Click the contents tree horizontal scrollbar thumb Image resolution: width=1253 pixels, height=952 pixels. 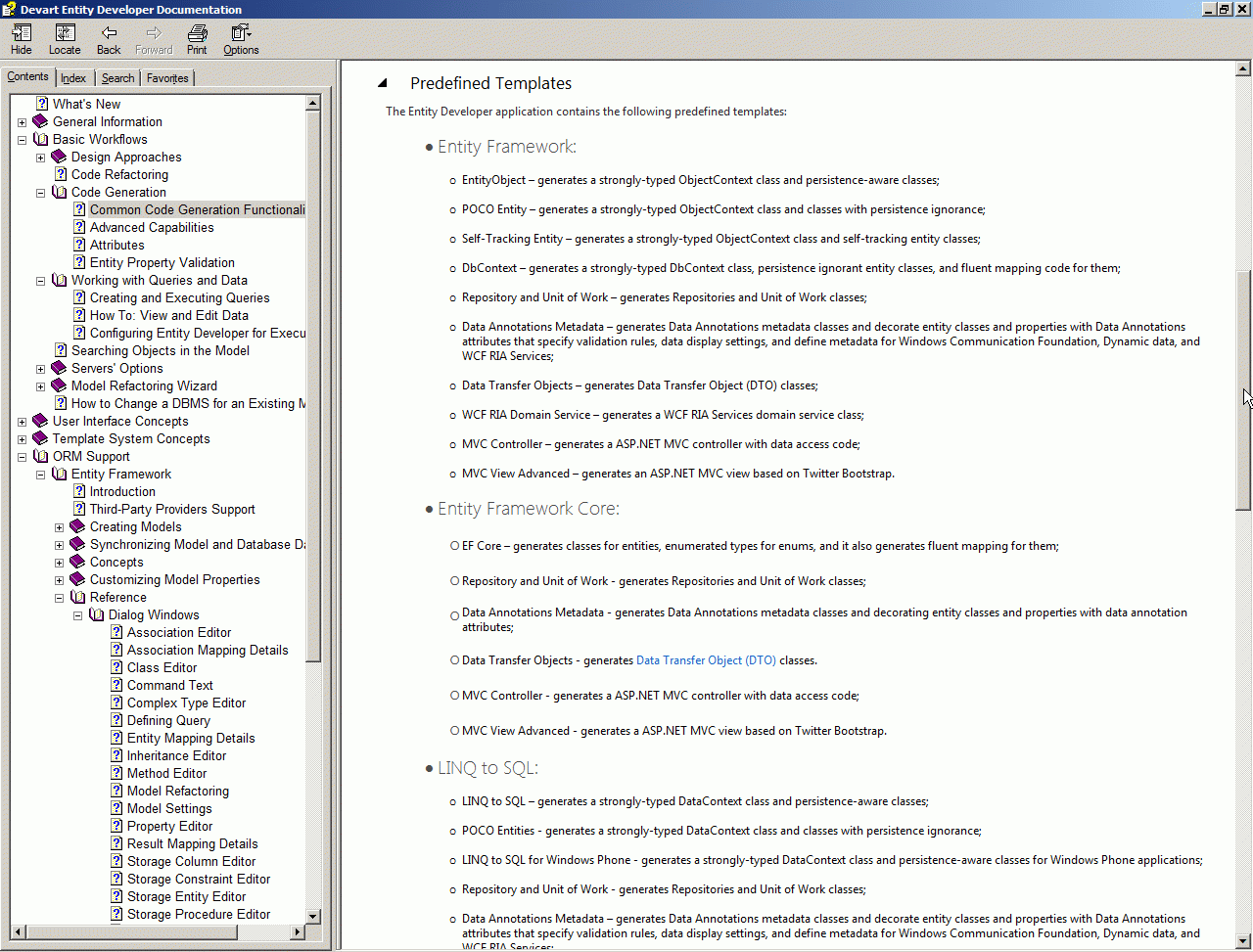131,931
